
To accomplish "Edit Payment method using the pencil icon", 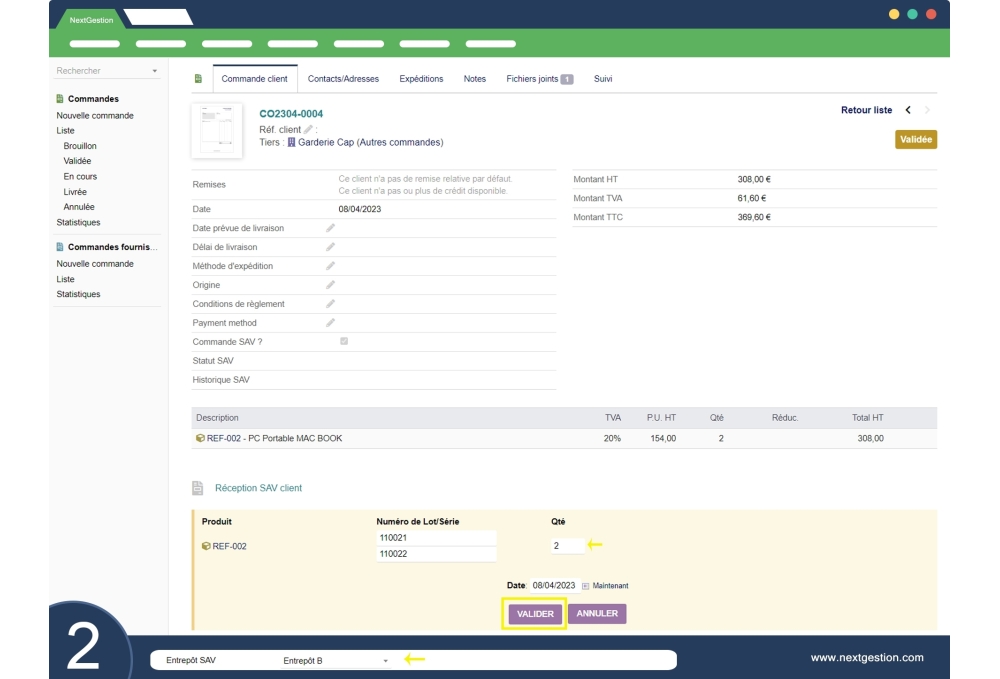I will (330, 323).
